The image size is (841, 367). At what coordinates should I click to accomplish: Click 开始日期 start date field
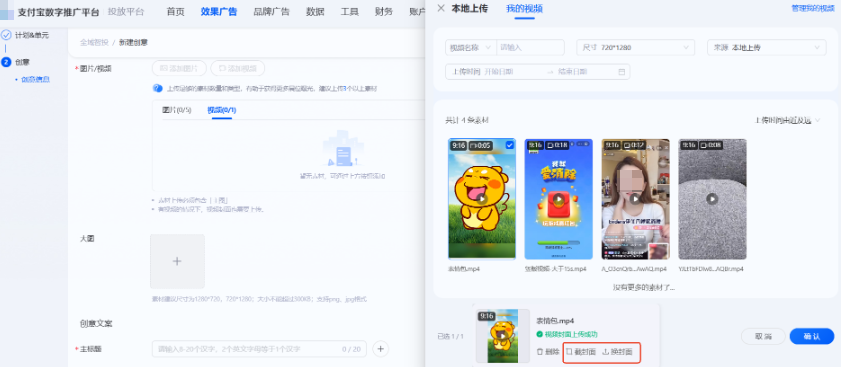click(x=499, y=71)
